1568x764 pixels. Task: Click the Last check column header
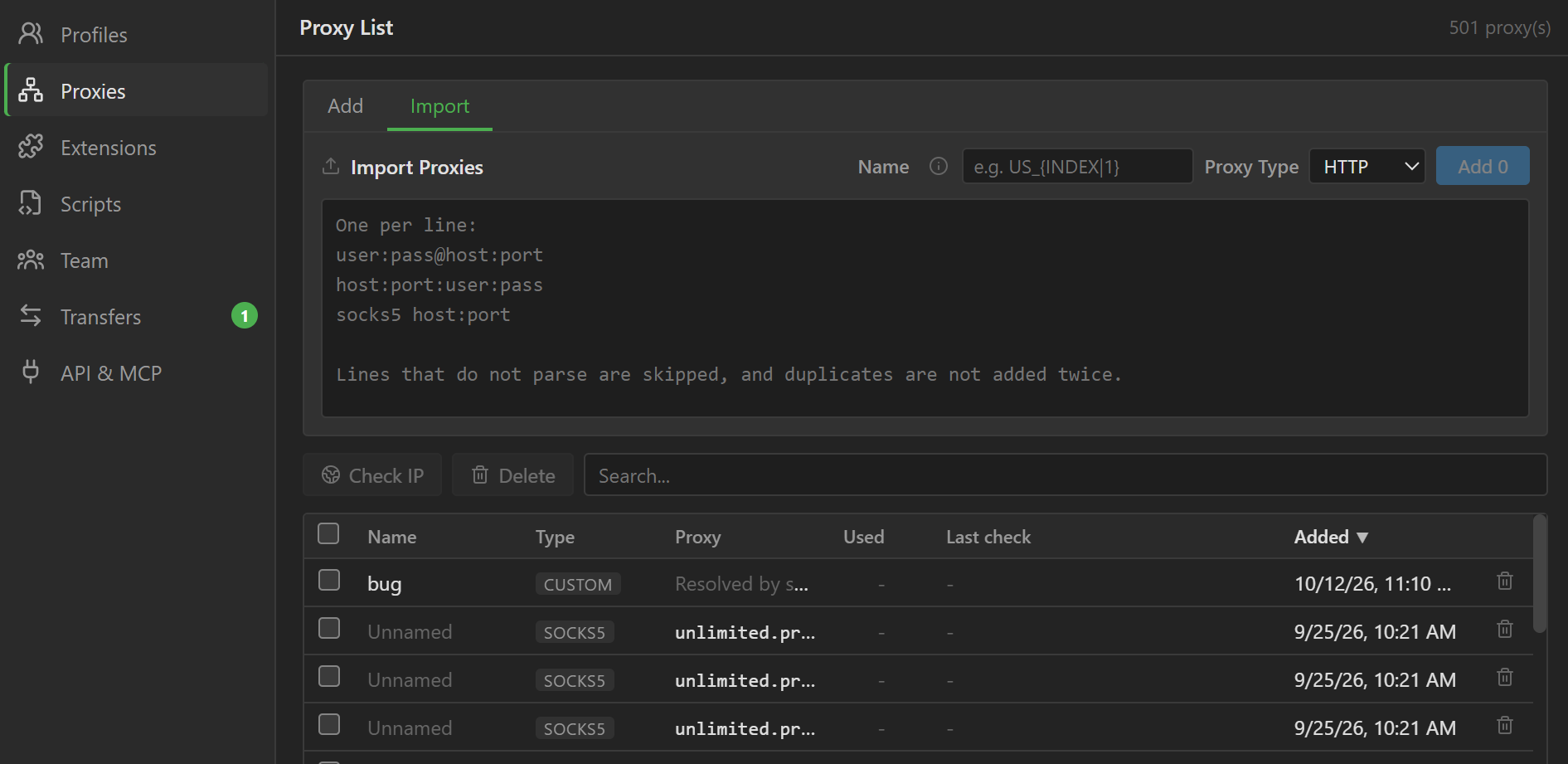pos(988,537)
